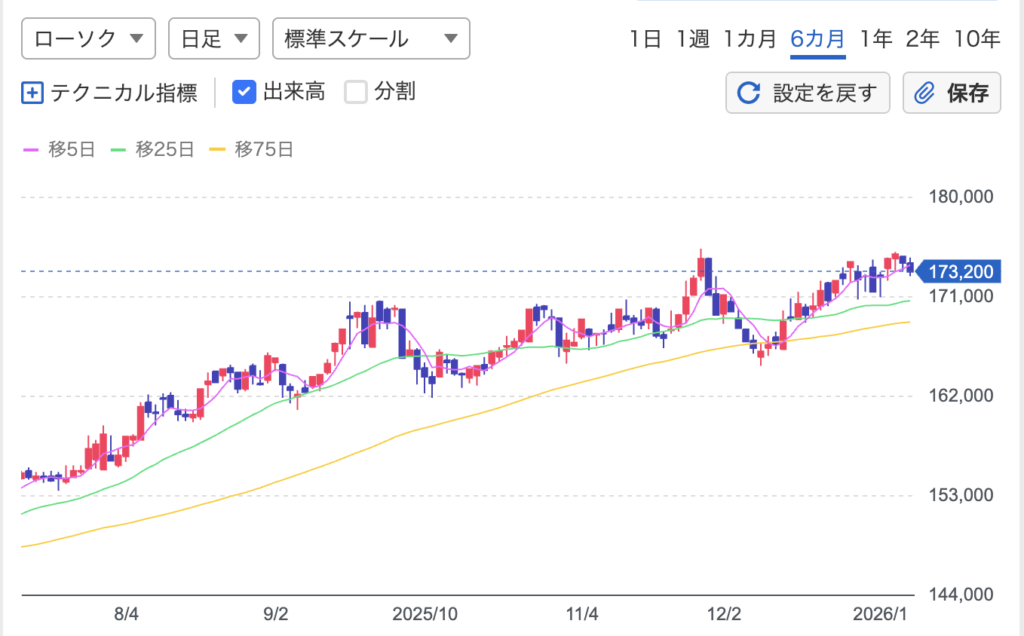Open the 日足 interval dropdown
1024x636 pixels.
point(214,40)
